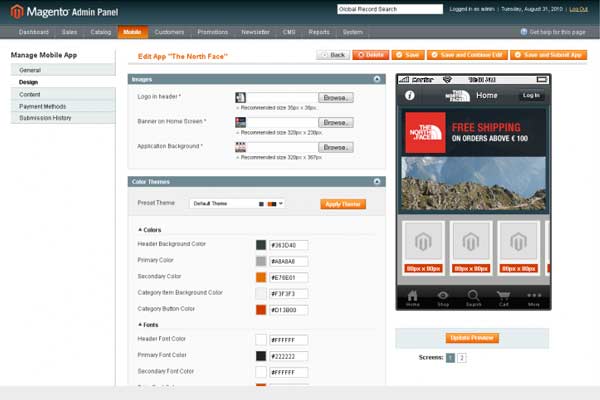Tap the Search magnifier in preview tab bar
600x400 pixels.
pos(473,298)
